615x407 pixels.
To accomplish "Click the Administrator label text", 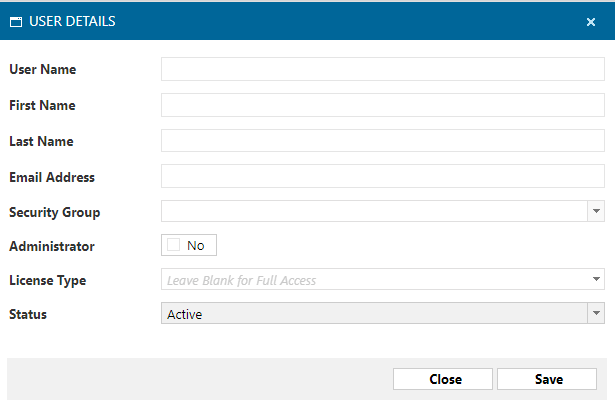I will point(51,245).
